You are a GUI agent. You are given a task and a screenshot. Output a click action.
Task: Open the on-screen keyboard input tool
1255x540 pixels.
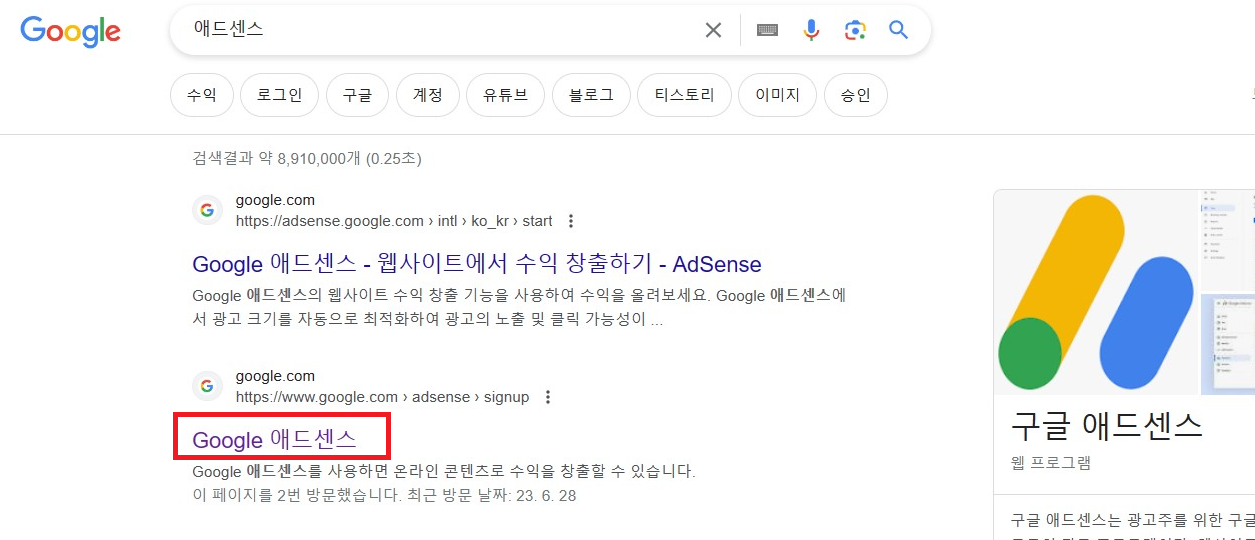click(768, 30)
